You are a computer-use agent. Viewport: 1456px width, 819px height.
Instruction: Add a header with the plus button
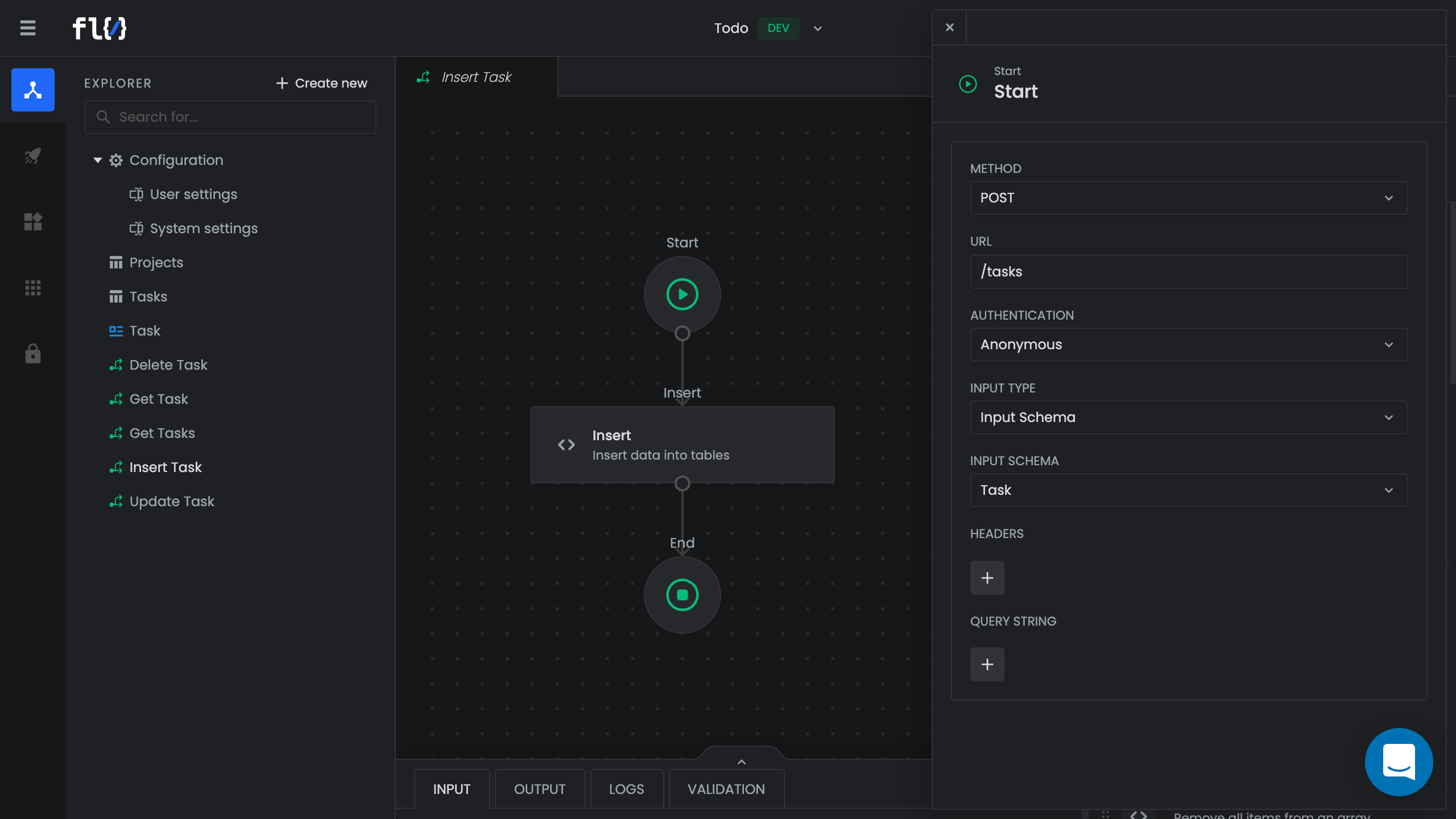[x=987, y=578]
